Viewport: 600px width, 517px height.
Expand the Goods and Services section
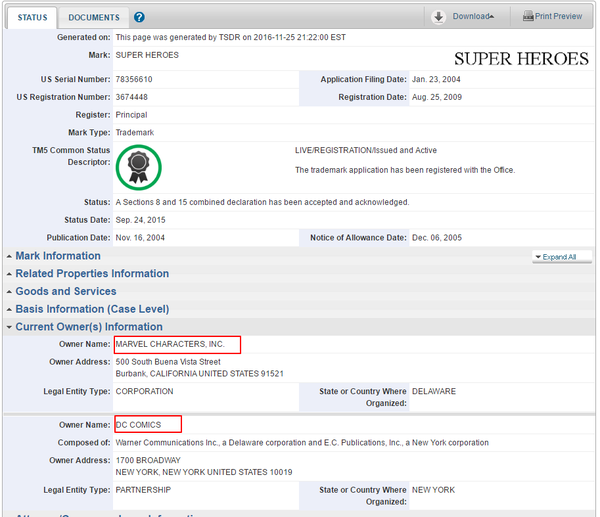[66, 291]
